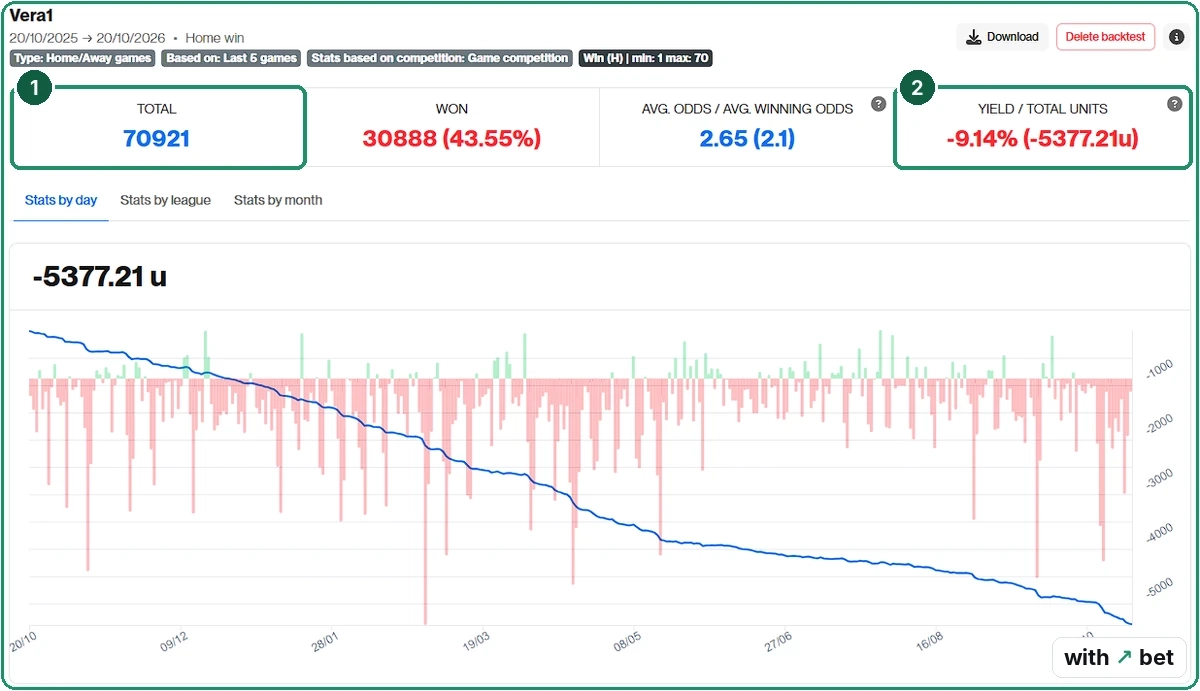Click the Type: Home/Away games tag
Image resolution: width=1200 pixels, height=691 pixels.
[83, 58]
